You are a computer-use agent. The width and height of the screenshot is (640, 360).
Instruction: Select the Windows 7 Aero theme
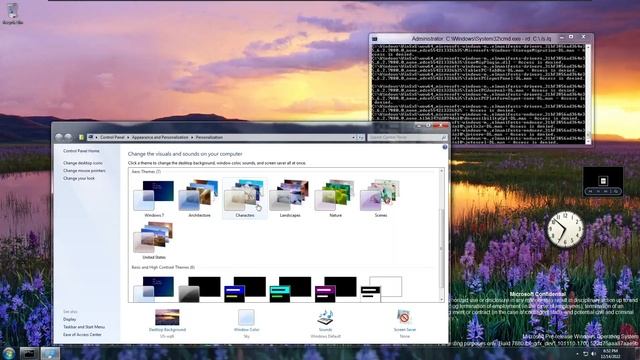pos(154,199)
